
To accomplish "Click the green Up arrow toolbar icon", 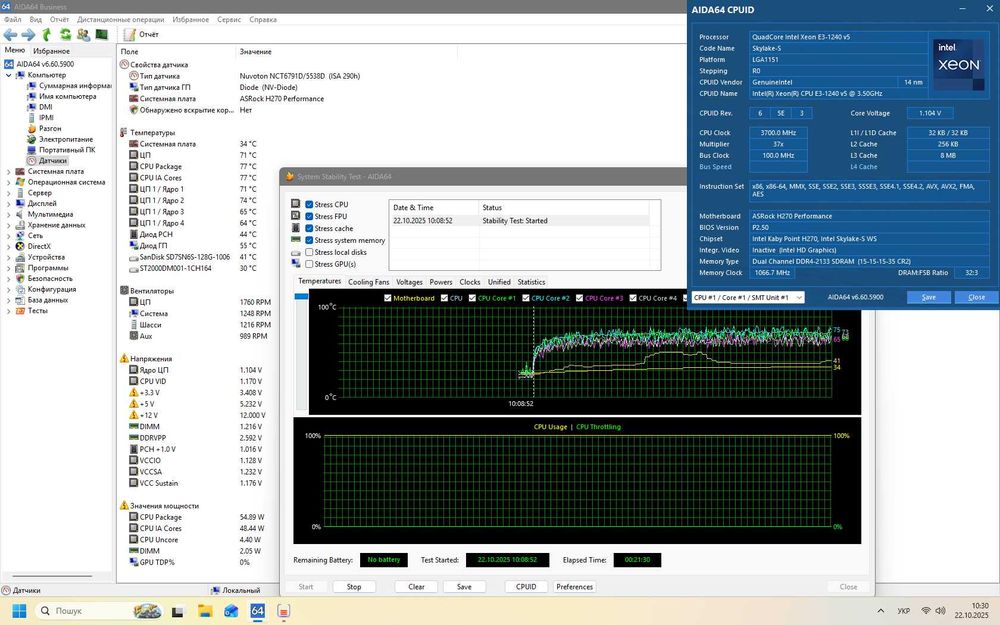I will pos(47,34).
